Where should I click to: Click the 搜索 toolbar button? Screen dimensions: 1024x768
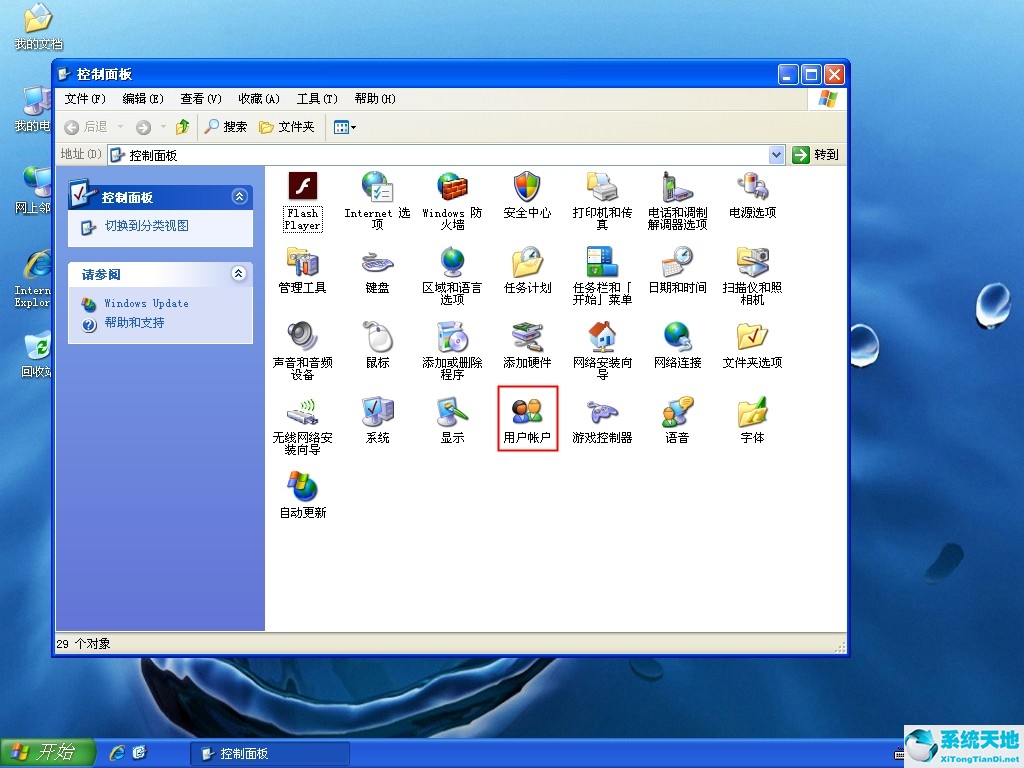pyautogui.click(x=225, y=127)
